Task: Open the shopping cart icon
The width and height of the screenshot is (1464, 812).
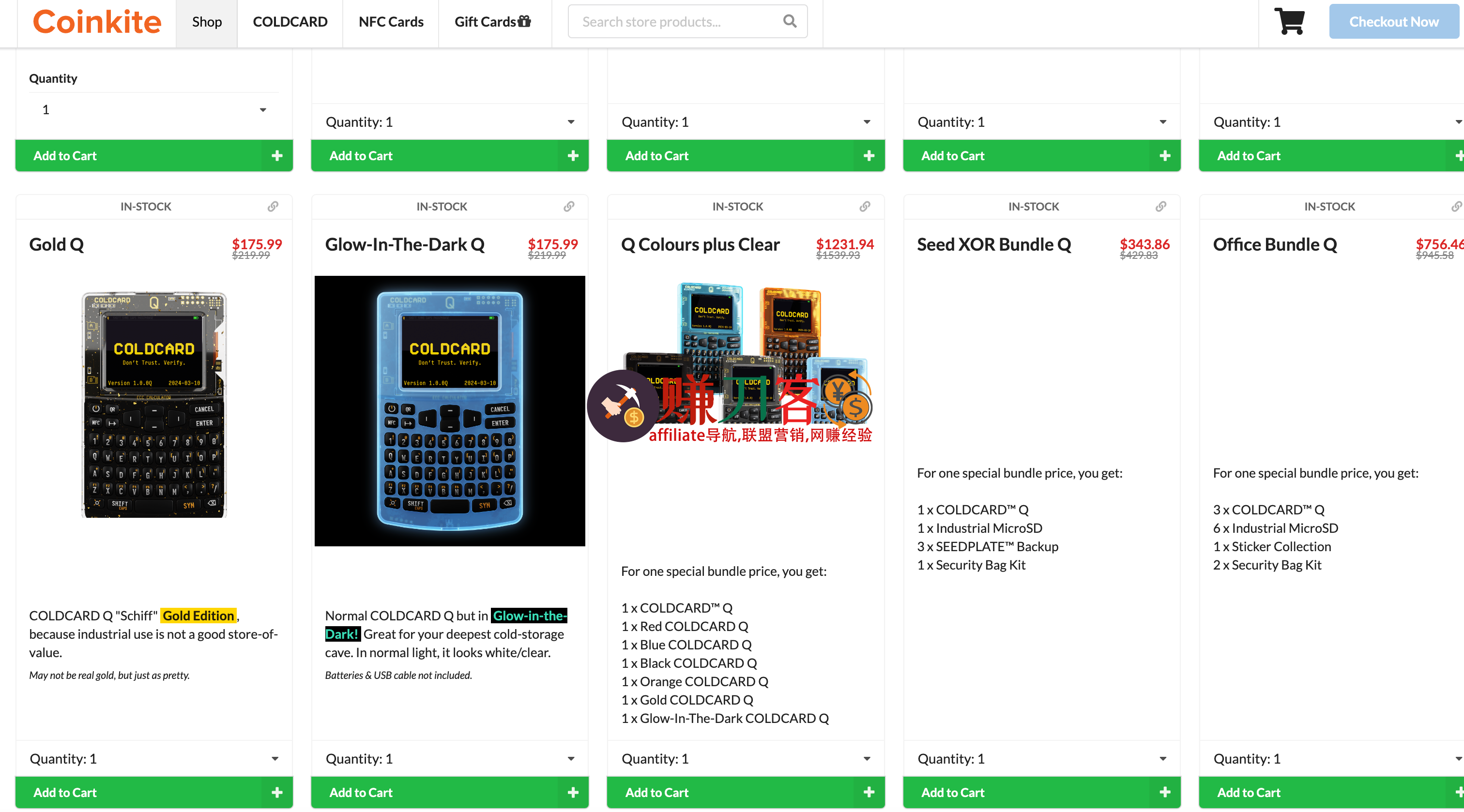Action: pos(1289,22)
